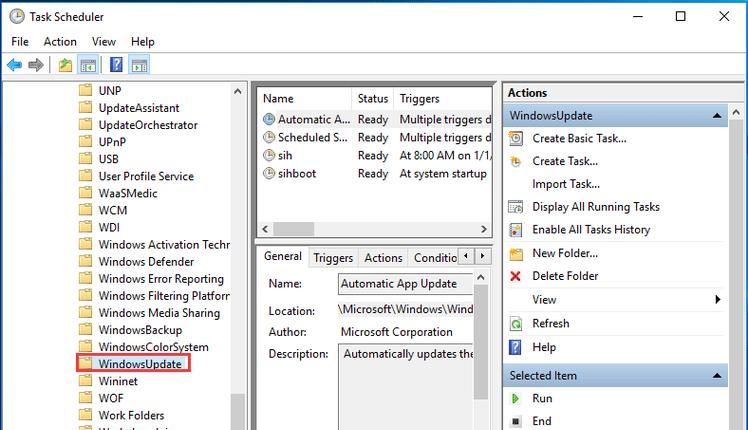Select the Work Folders tree item

(x=131, y=415)
